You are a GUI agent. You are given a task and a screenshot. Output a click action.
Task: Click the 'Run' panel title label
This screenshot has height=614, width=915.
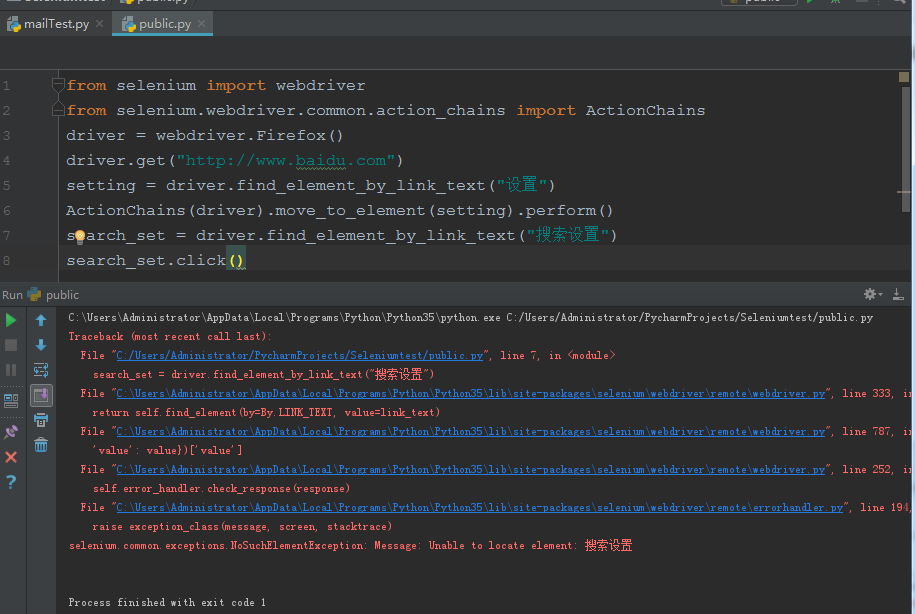coord(12,295)
